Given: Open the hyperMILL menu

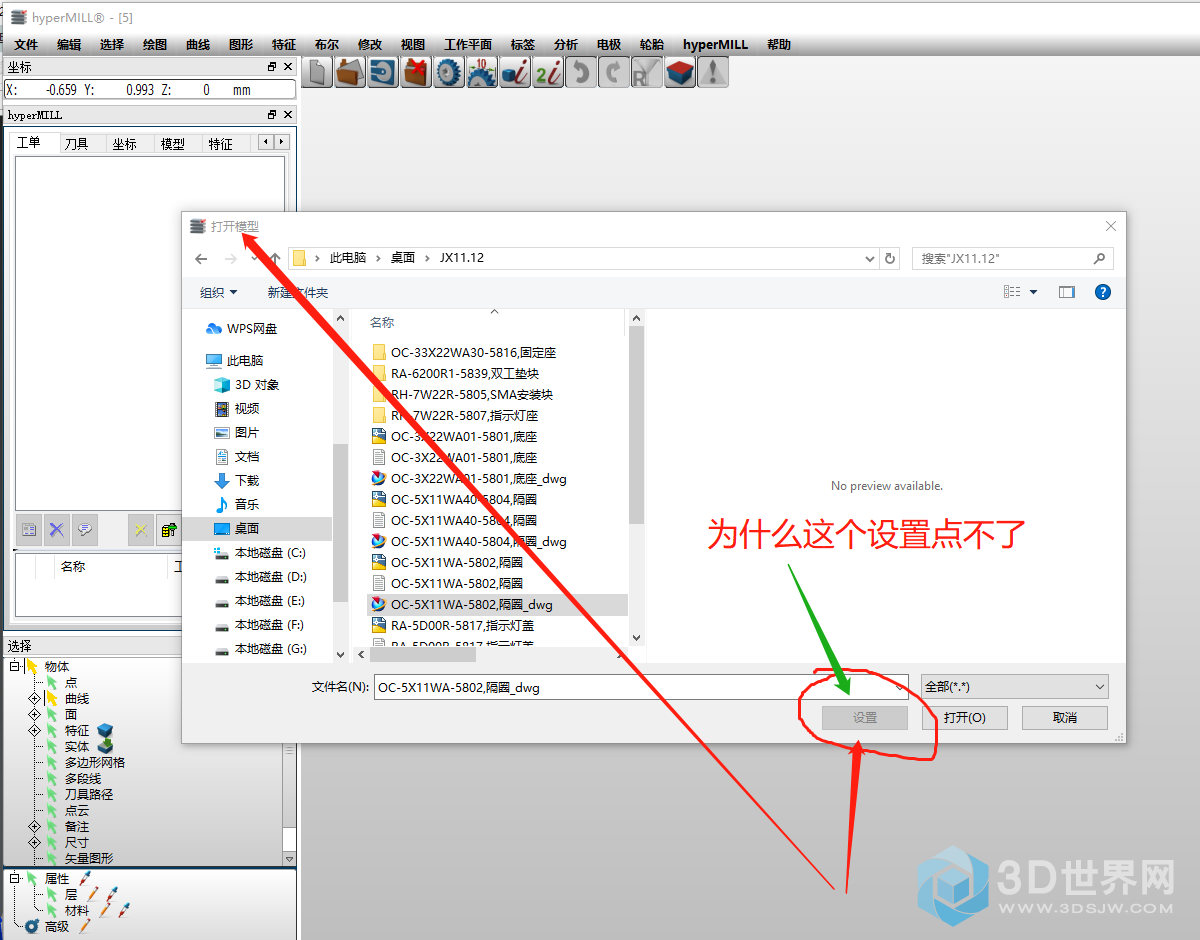Looking at the screenshot, I should point(715,45).
